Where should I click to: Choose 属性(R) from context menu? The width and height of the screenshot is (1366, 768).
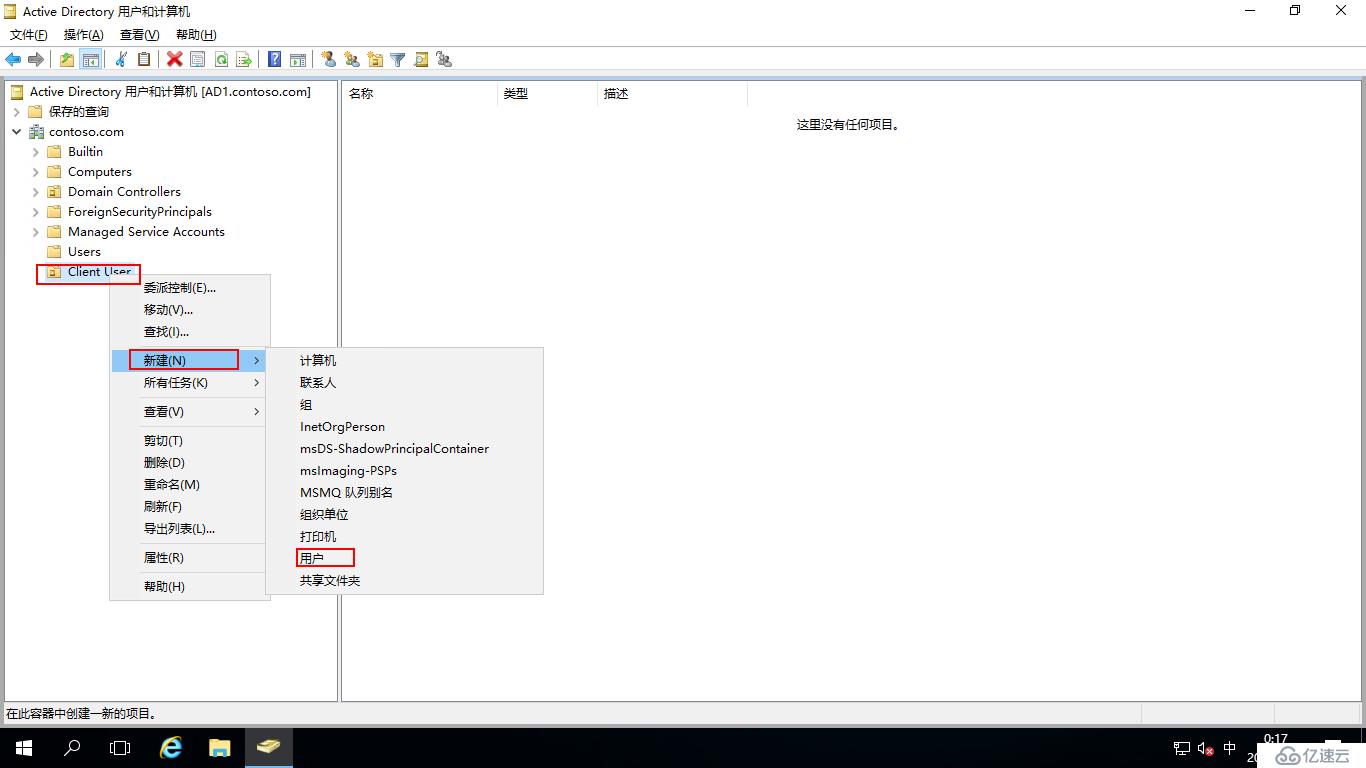pos(190,558)
